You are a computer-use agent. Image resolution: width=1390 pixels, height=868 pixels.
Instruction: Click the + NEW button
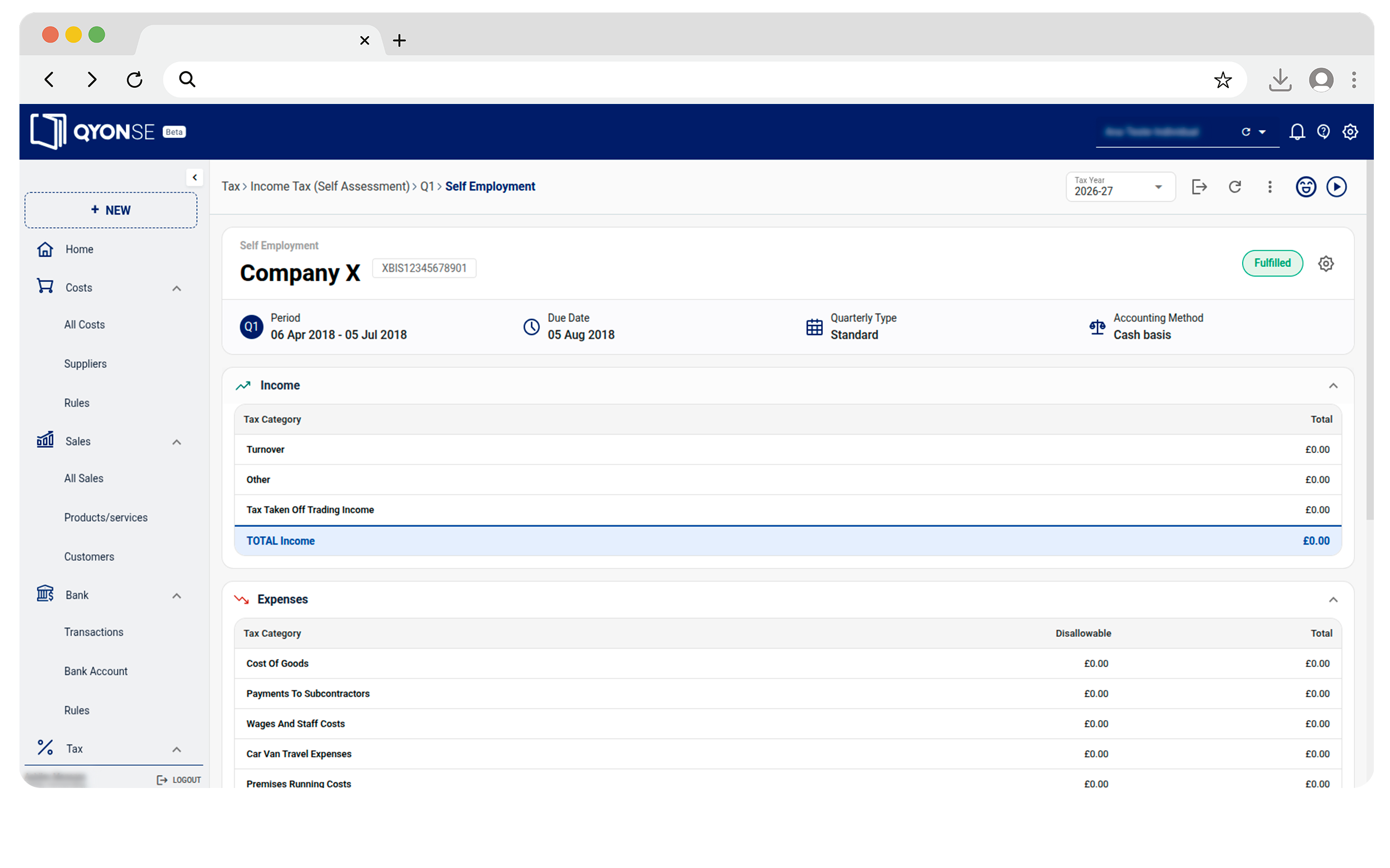[x=111, y=210]
